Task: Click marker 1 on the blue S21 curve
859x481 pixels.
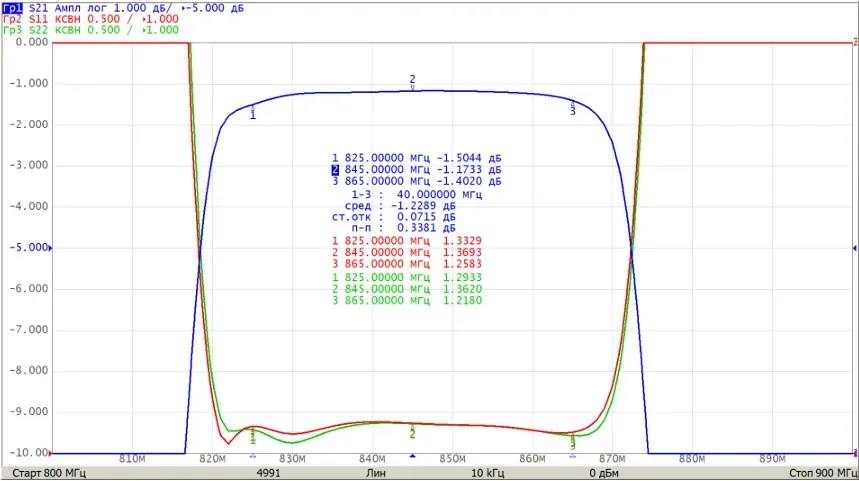Action: tap(253, 112)
